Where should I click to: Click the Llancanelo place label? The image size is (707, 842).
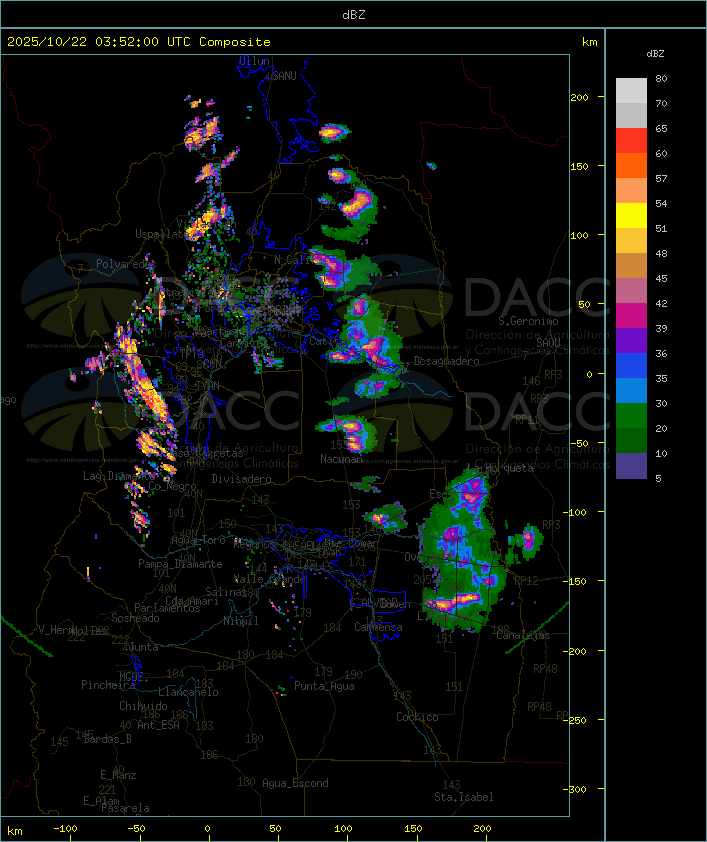(188, 692)
